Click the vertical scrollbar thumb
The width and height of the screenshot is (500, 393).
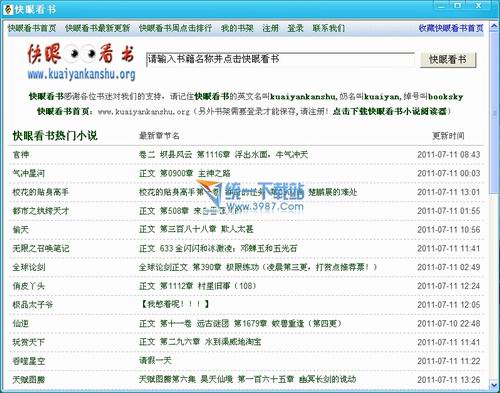(x=494, y=113)
